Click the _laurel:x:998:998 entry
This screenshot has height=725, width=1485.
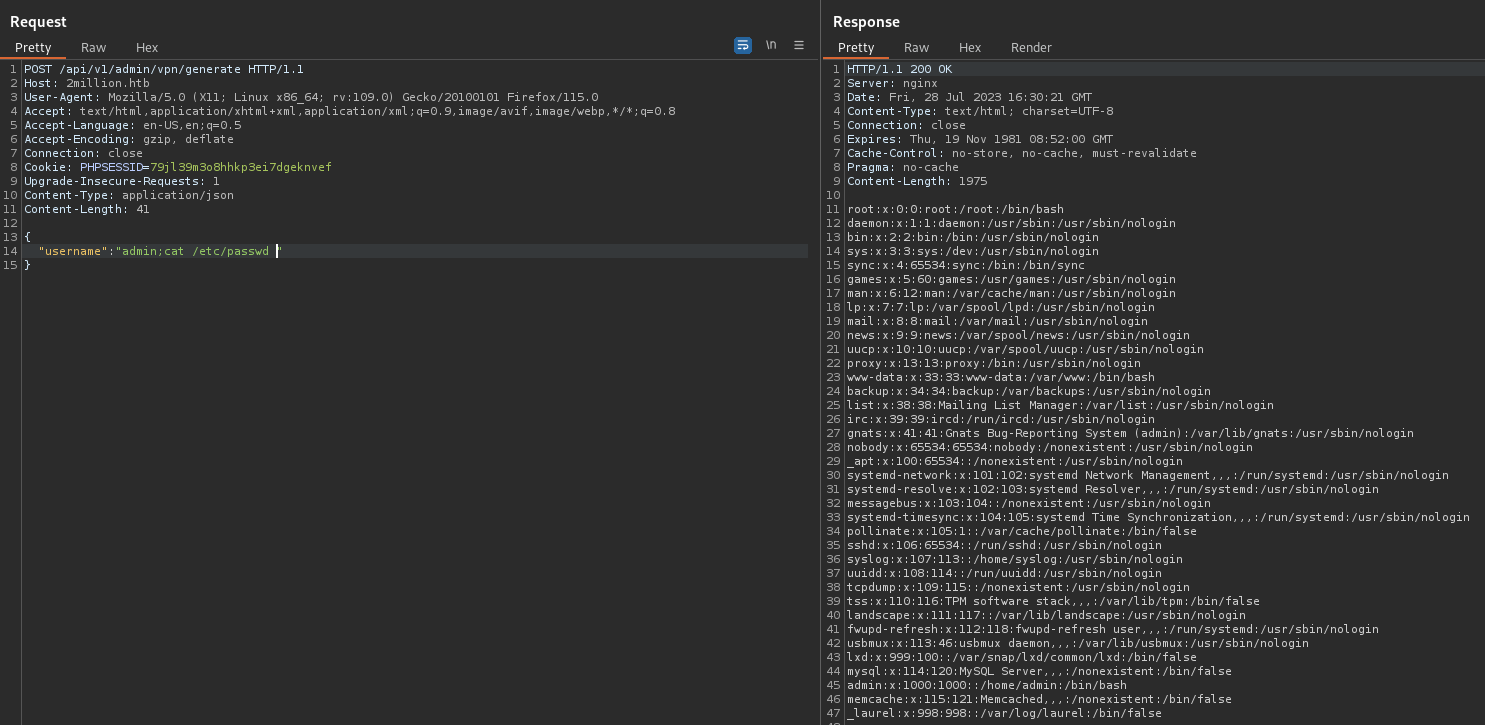[1004, 713]
